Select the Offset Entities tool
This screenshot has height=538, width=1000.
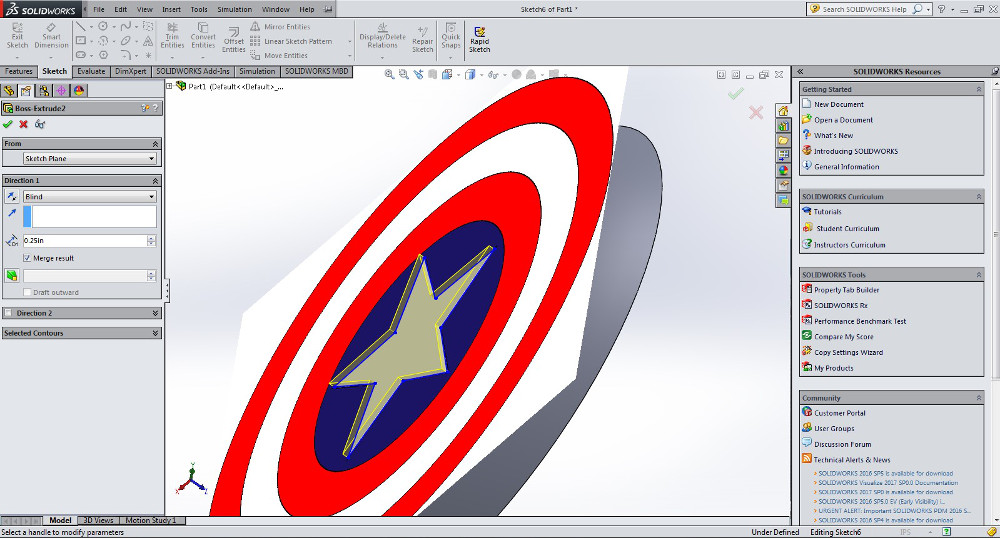(233, 40)
